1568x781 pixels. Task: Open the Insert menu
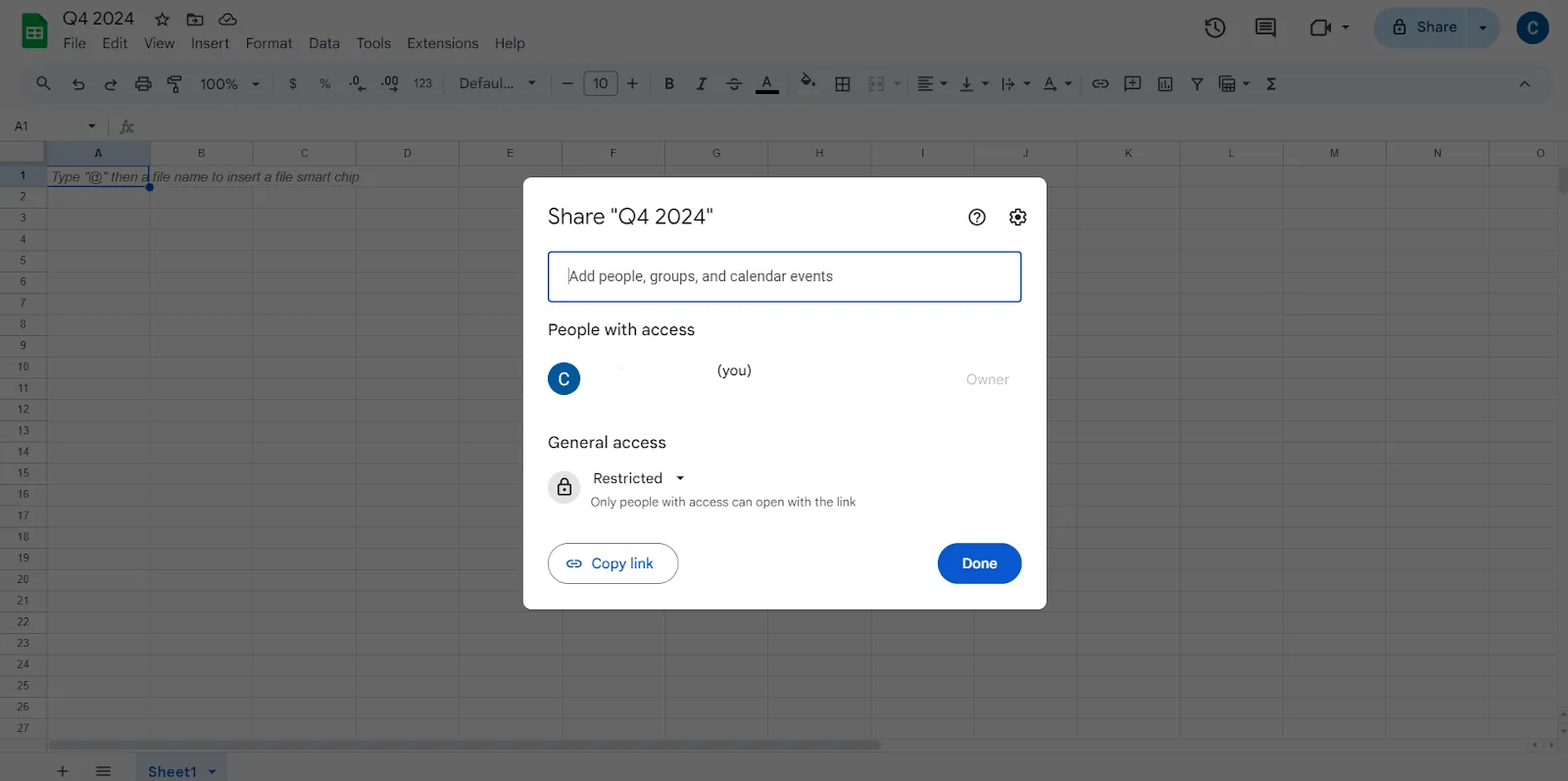(x=210, y=43)
